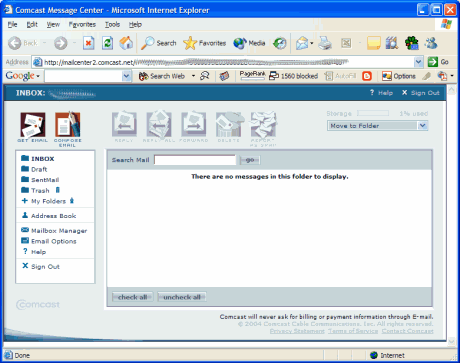Image resolution: width=460 pixels, height=363 pixels.
Task: Click Google toolbar Options
Action: (399, 76)
